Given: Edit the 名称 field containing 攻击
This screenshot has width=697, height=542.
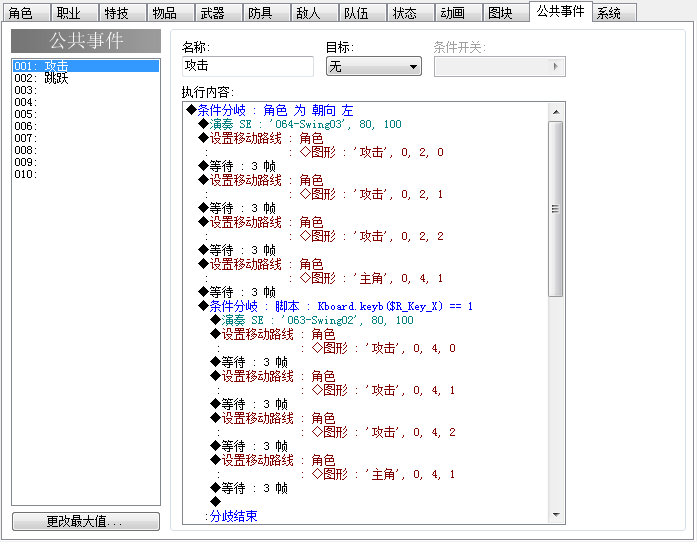Looking at the screenshot, I should tap(248, 66).
